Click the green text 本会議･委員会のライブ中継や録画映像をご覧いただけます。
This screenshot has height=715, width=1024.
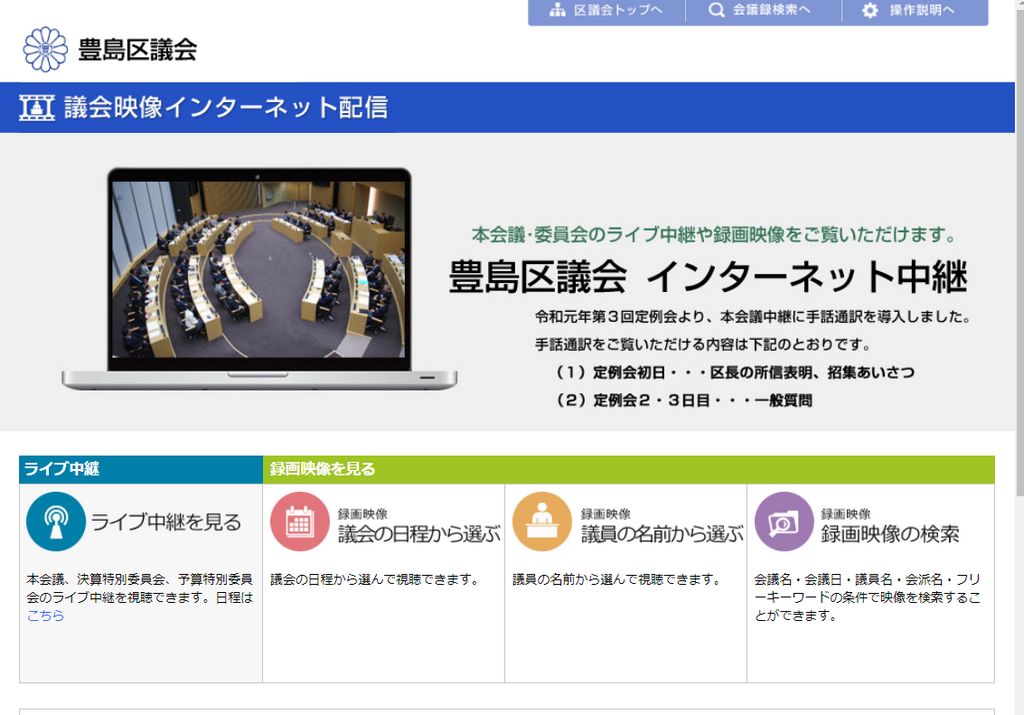click(x=714, y=234)
